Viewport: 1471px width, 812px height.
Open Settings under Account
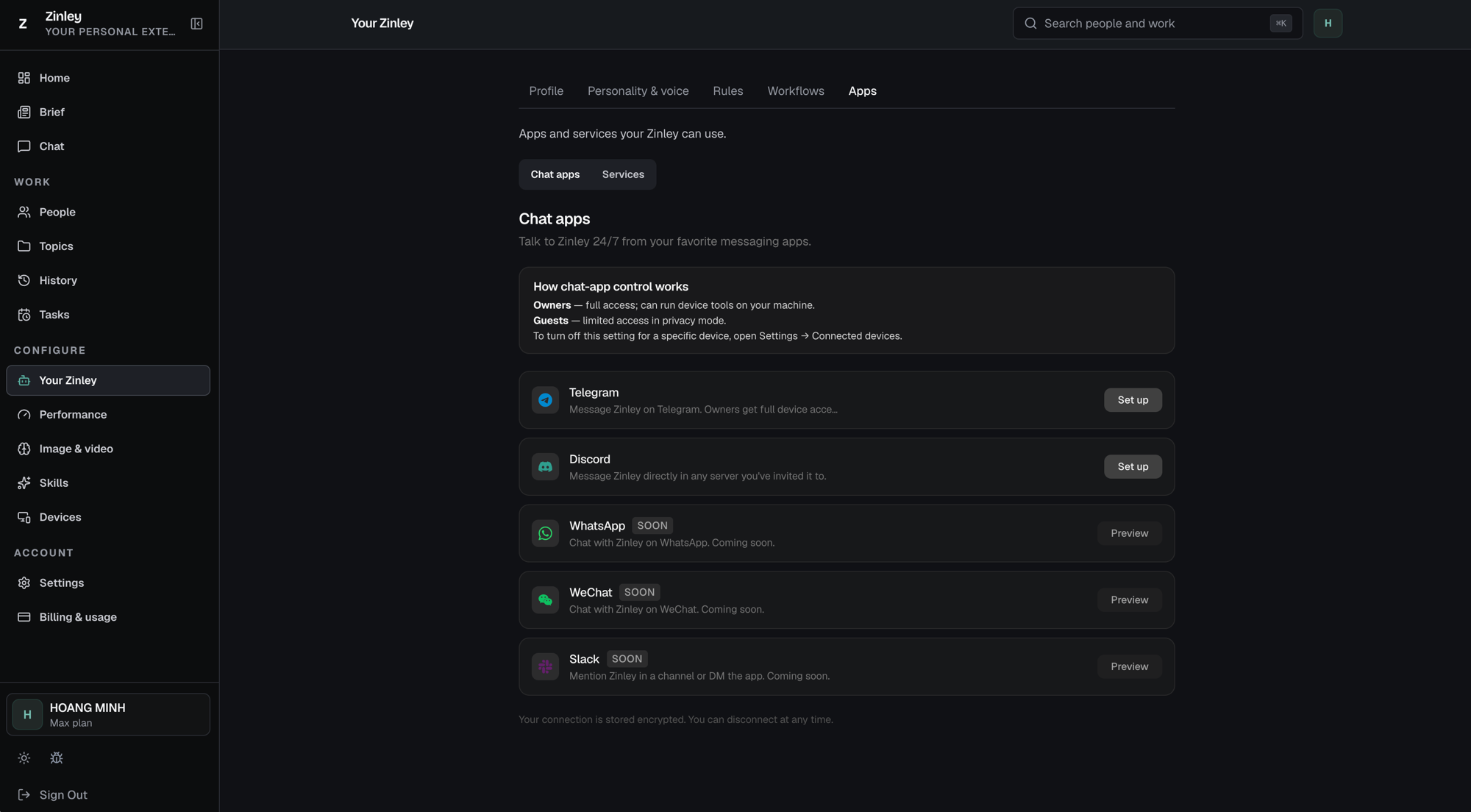click(108, 583)
